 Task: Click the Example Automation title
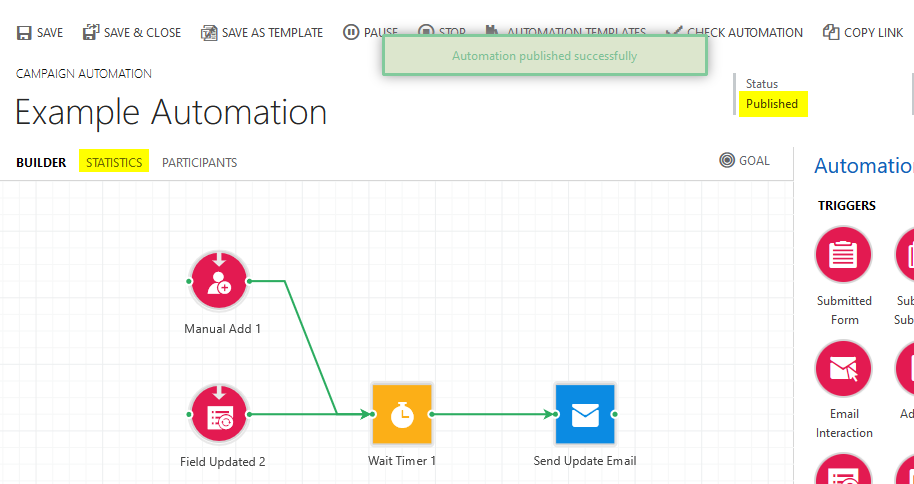pos(171,112)
